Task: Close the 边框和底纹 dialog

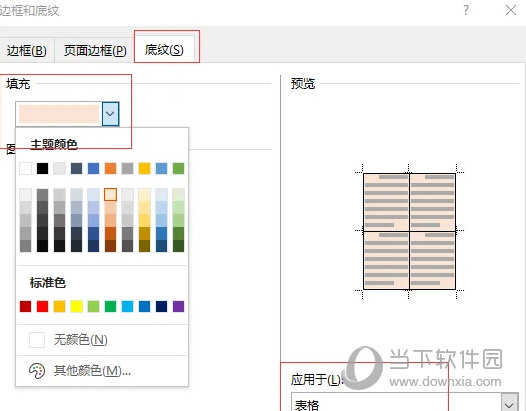Action: tap(511, 10)
